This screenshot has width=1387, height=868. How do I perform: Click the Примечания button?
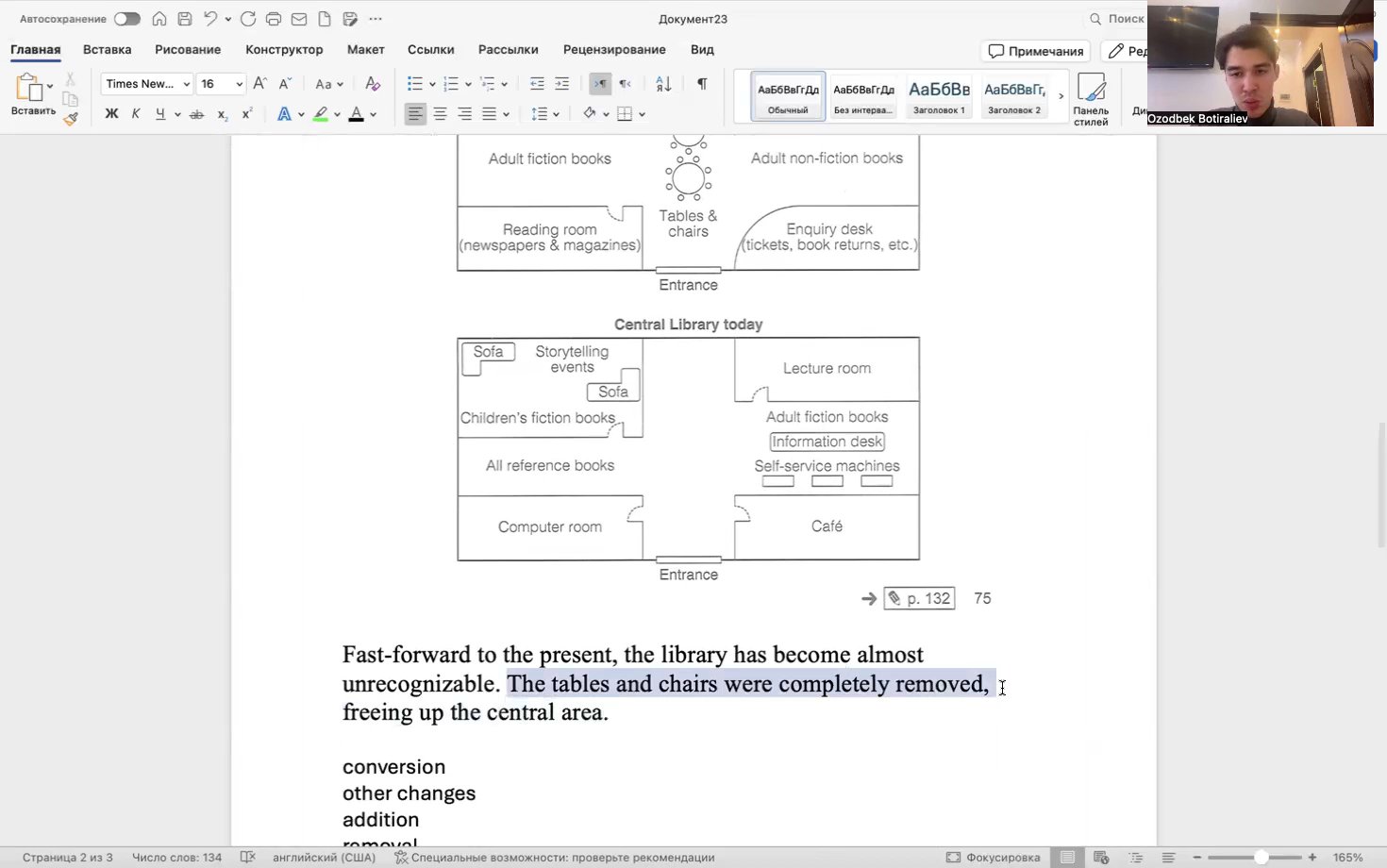pyautogui.click(x=1035, y=51)
